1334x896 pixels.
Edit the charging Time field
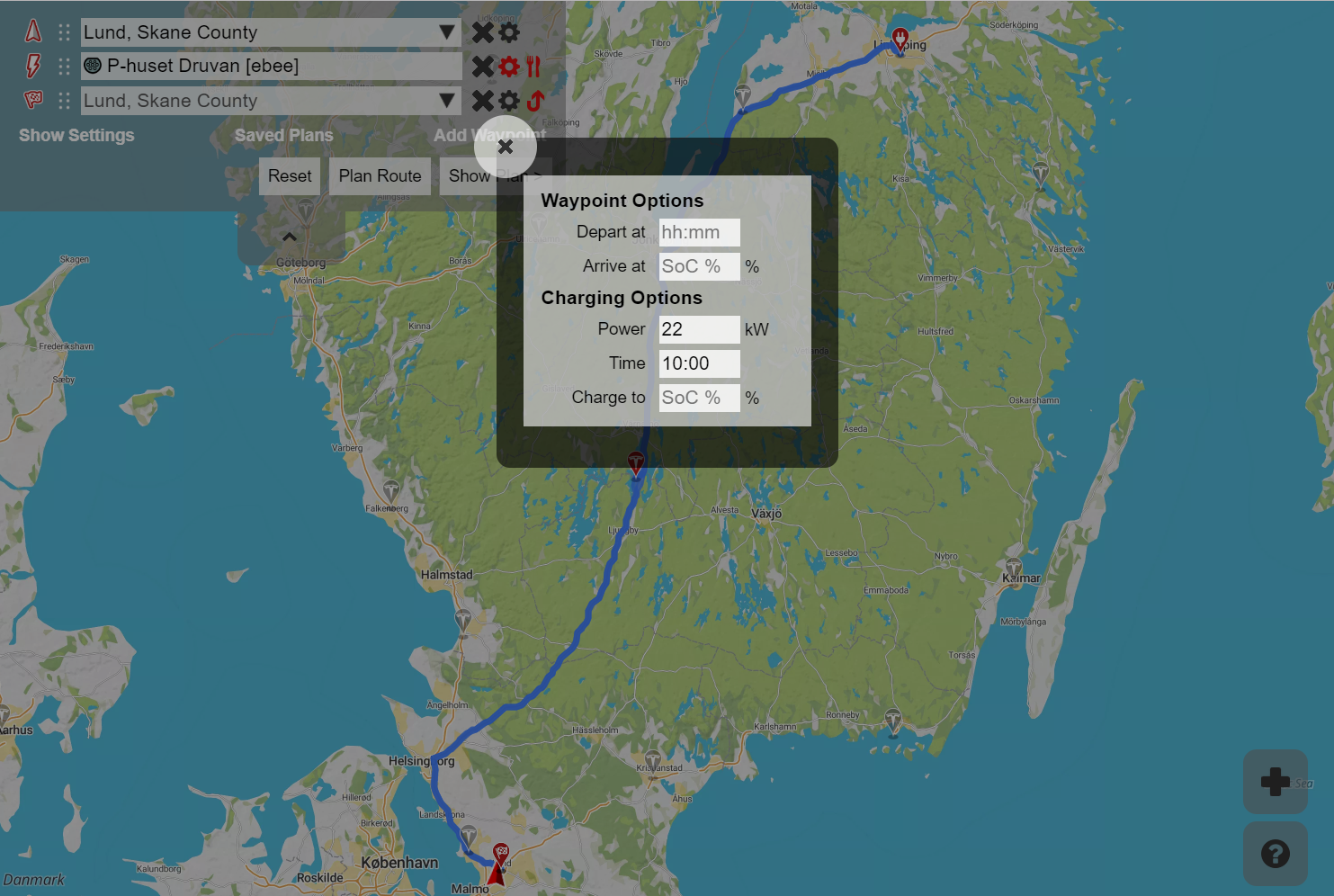click(699, 363)
